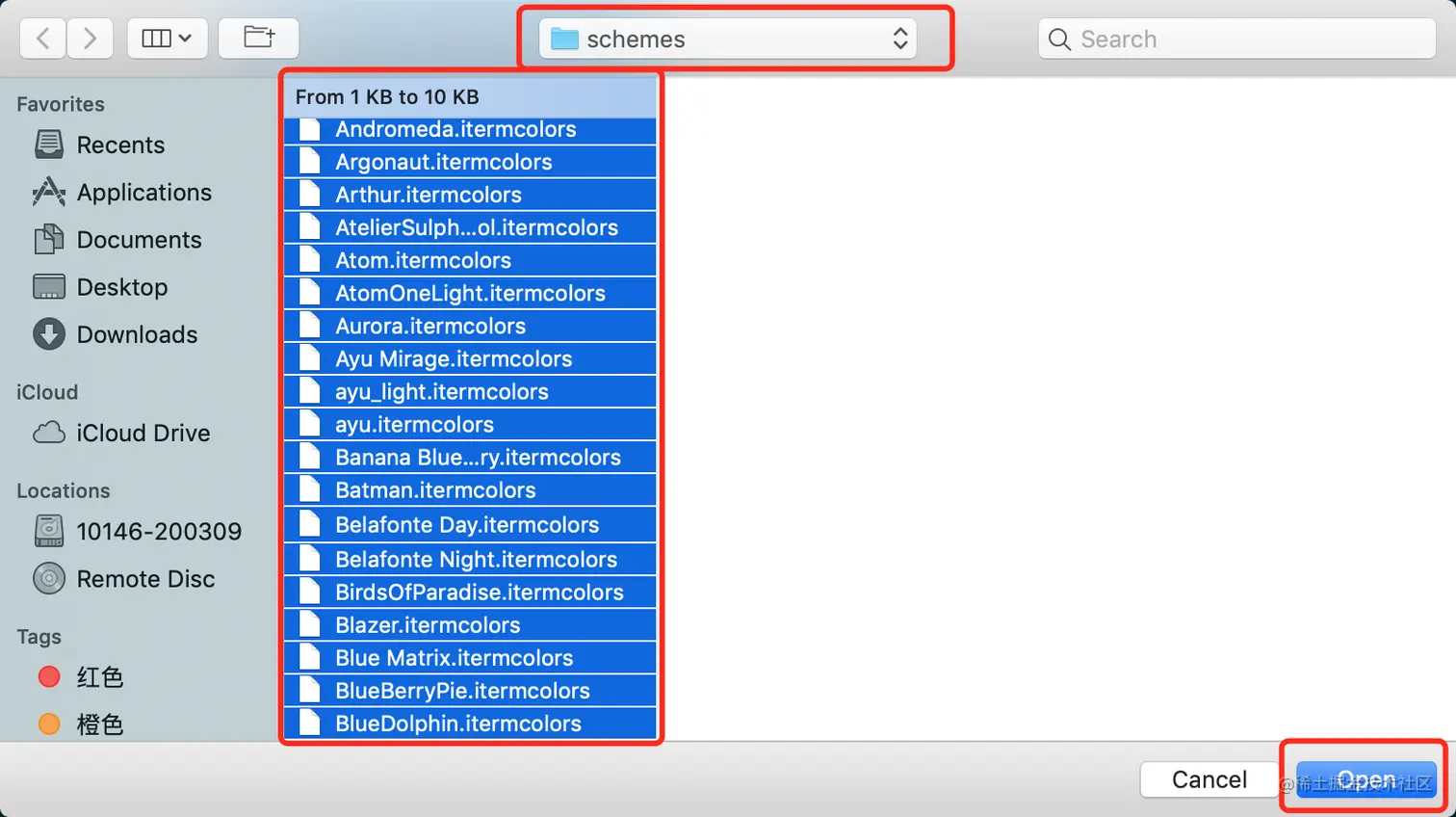Select BlueBerryPie.itermcolors file
This screenshot has height=817, width=1456.
(470, 690)
